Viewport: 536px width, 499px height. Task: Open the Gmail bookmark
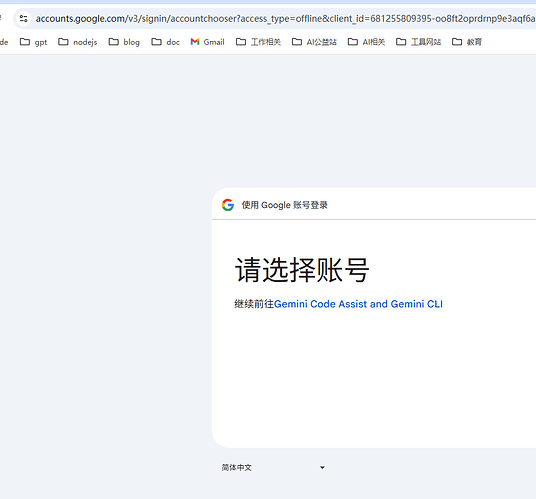point(207,42)
